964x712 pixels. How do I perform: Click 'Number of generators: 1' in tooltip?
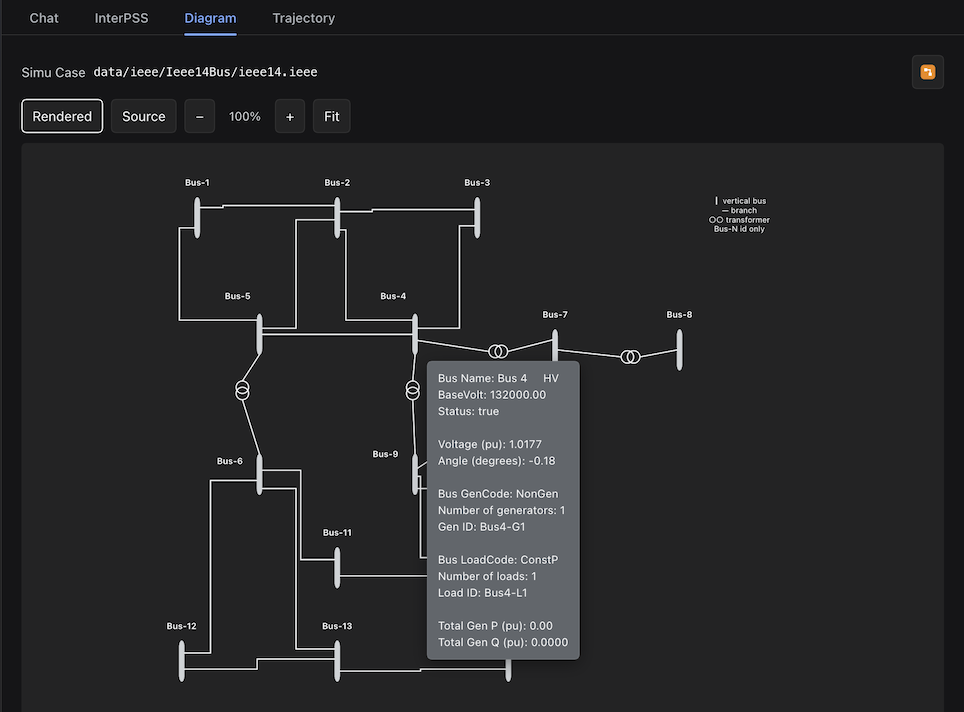502,510
